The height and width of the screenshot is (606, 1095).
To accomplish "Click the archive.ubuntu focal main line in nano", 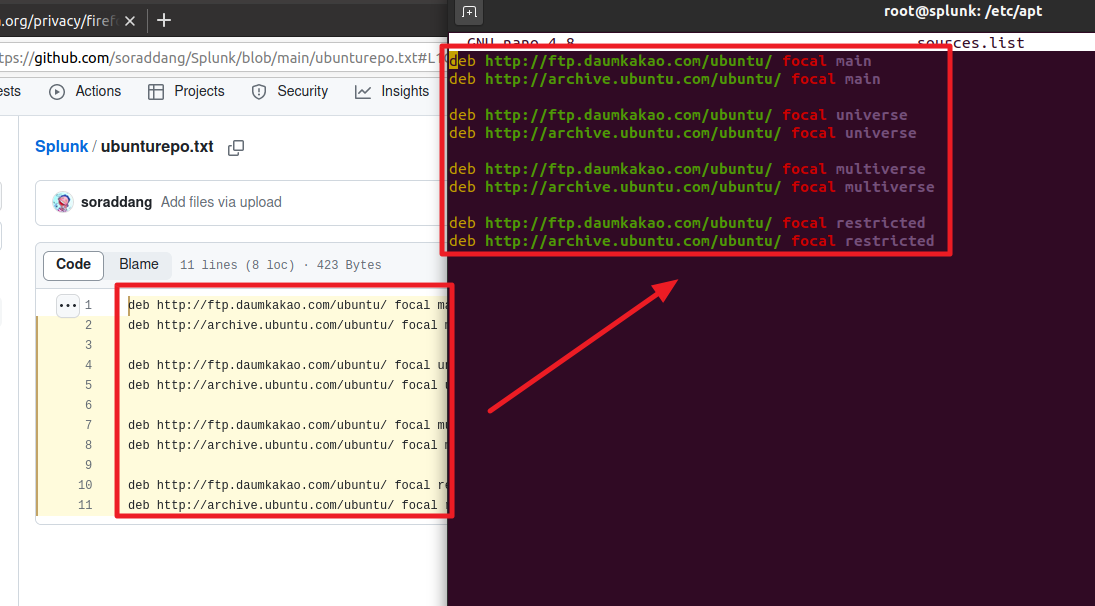I will pos(664,80).
